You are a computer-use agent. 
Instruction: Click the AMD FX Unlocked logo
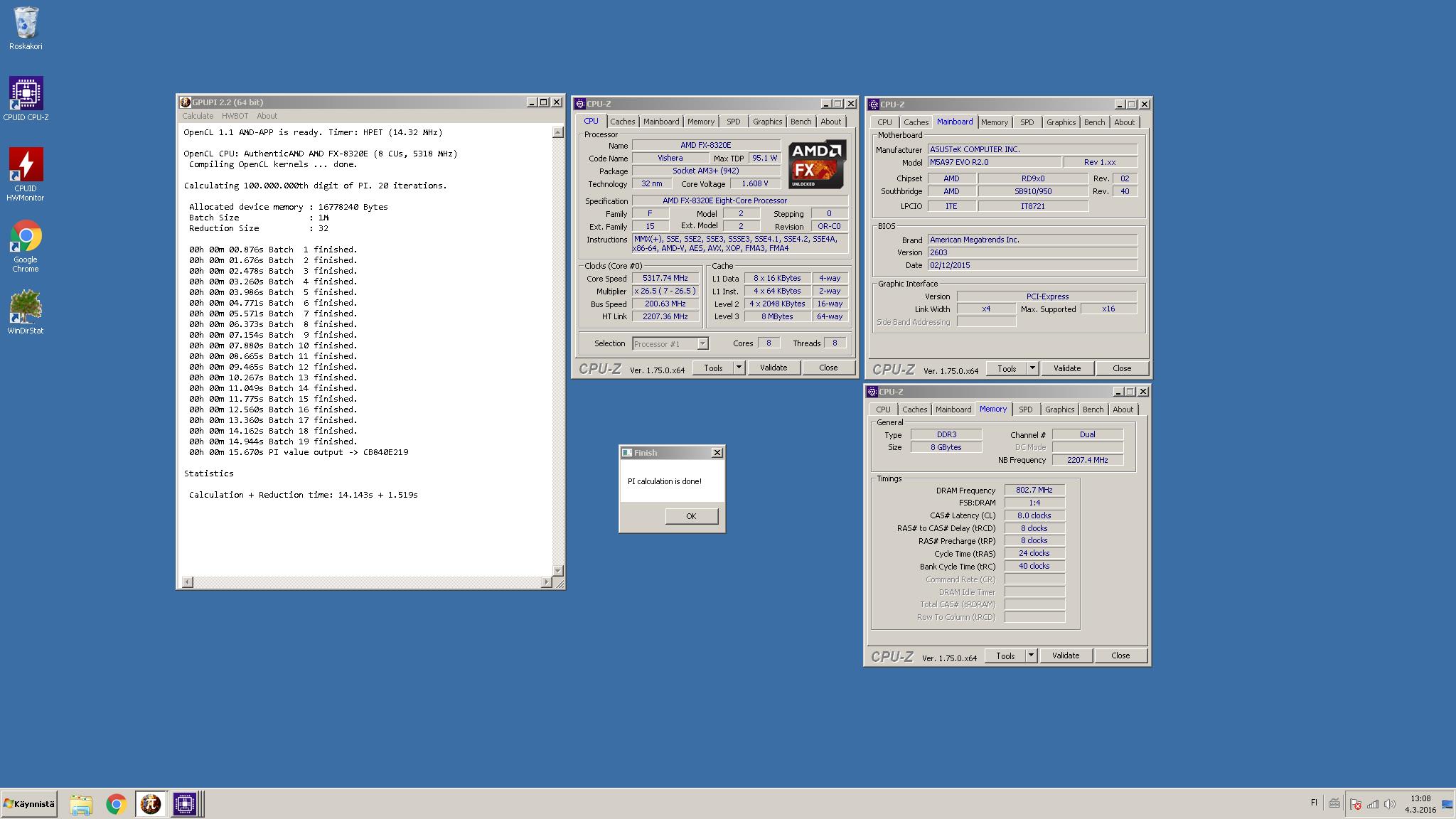pos(817,164)
